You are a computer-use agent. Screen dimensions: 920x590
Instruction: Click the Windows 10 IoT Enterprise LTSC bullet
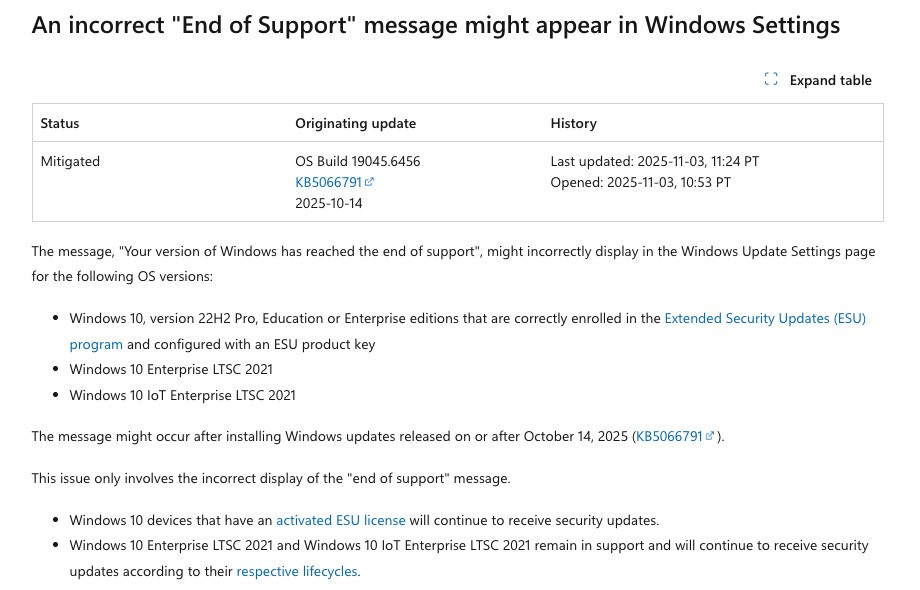[x=182, y=395]
